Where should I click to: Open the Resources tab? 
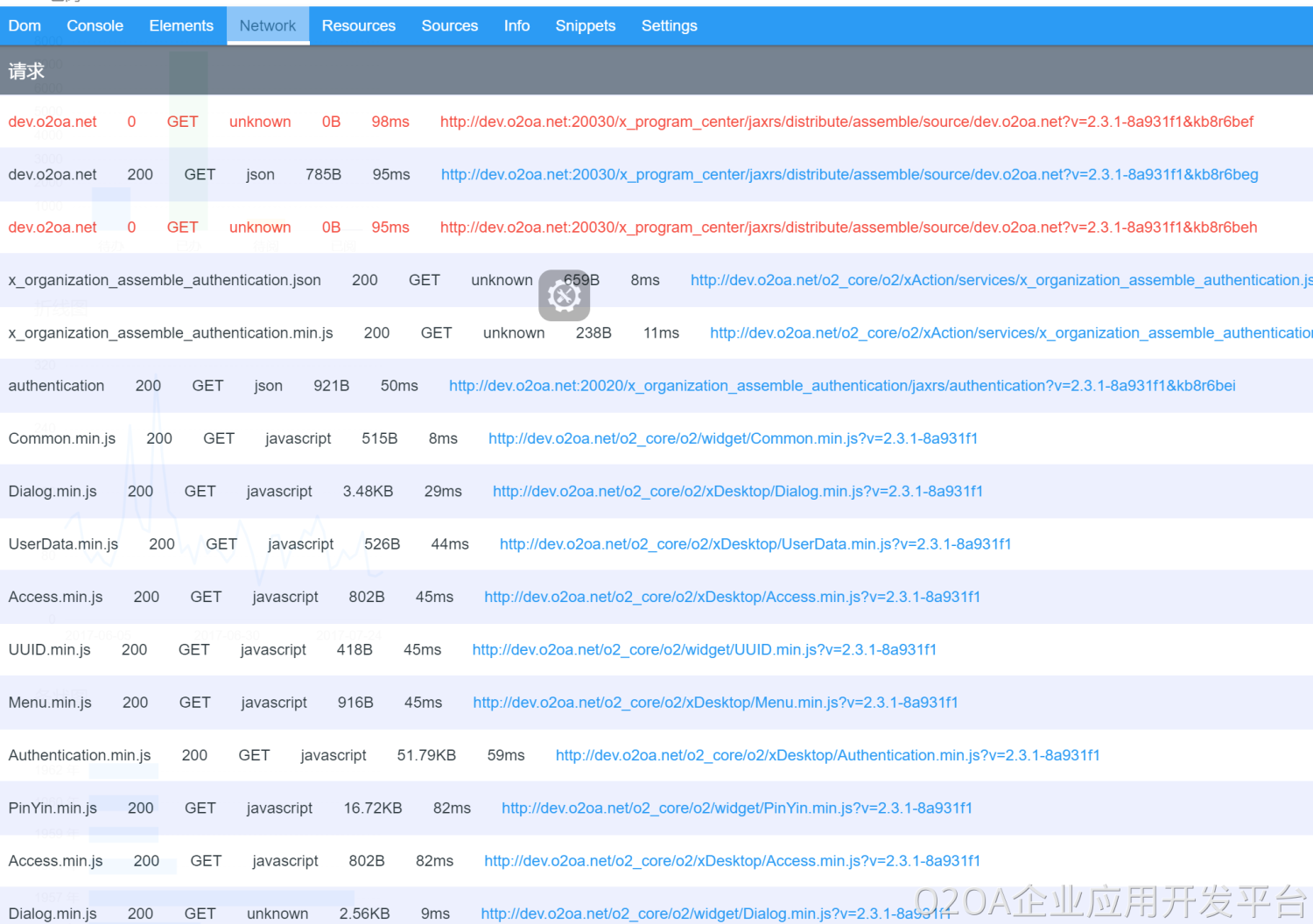(358, 26)
